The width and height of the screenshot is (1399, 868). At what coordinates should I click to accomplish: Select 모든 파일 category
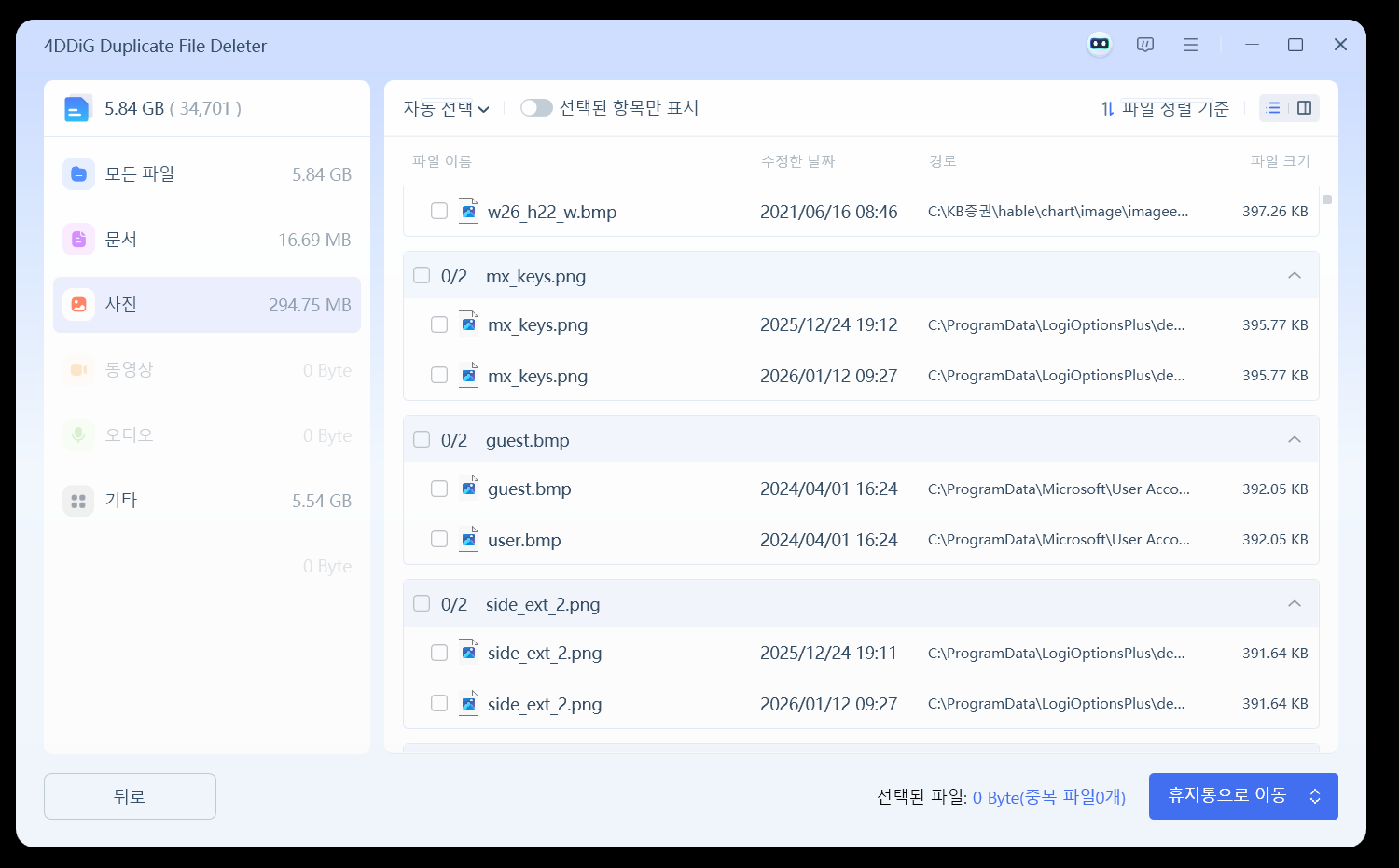click(x=207, y=174)
